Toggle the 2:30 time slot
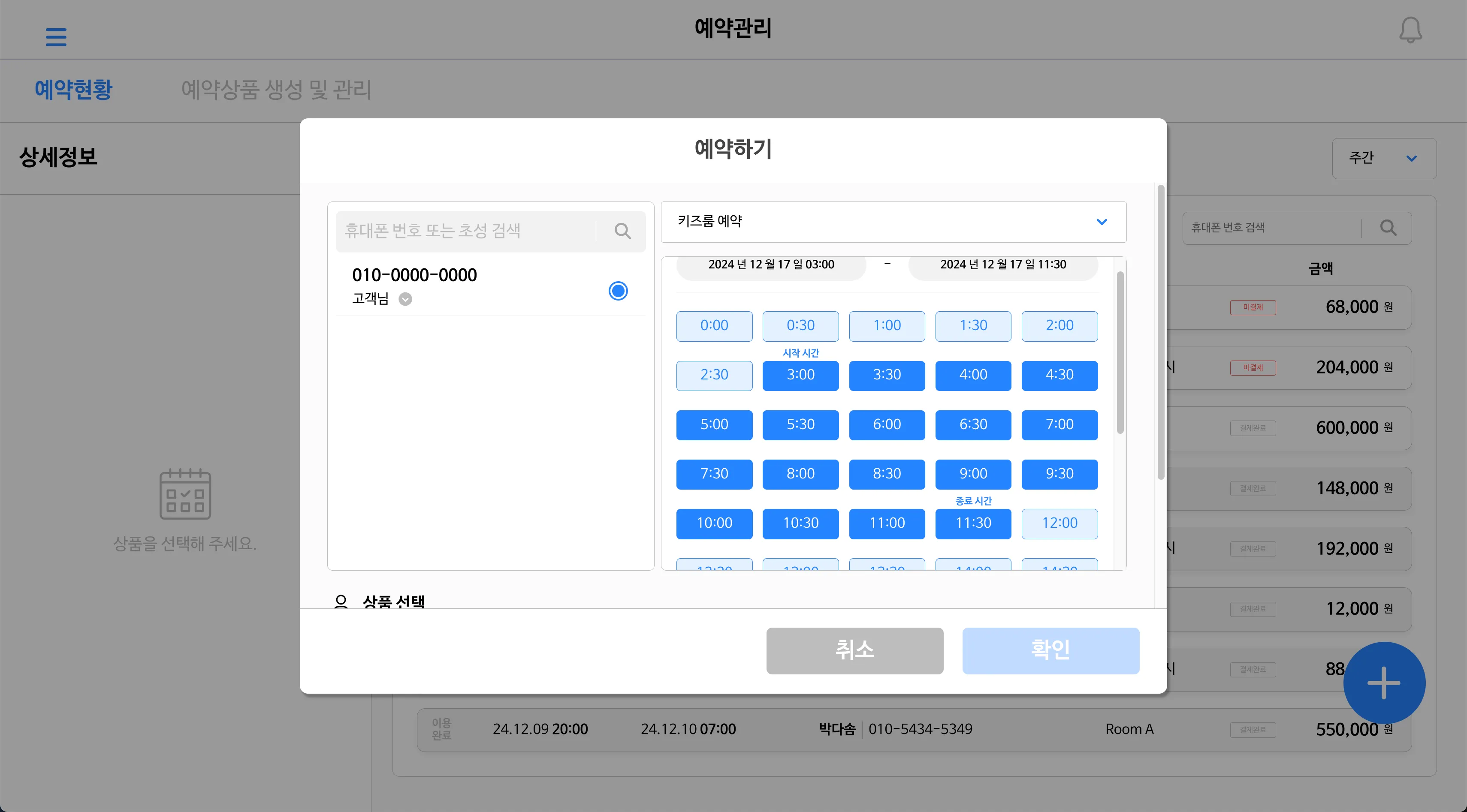This screenshot has width=1467, height=812. click(714, 376)
